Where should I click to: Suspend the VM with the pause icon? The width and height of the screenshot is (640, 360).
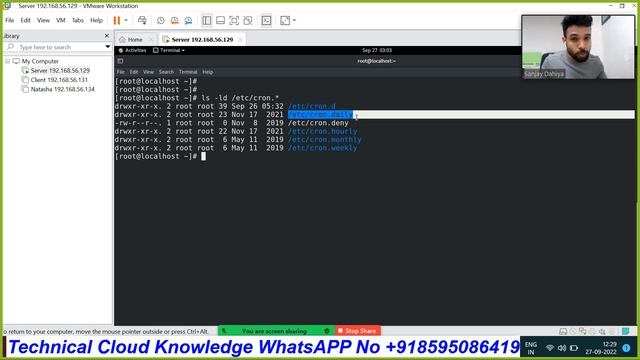pyautogui.click(x=117, y=20)
